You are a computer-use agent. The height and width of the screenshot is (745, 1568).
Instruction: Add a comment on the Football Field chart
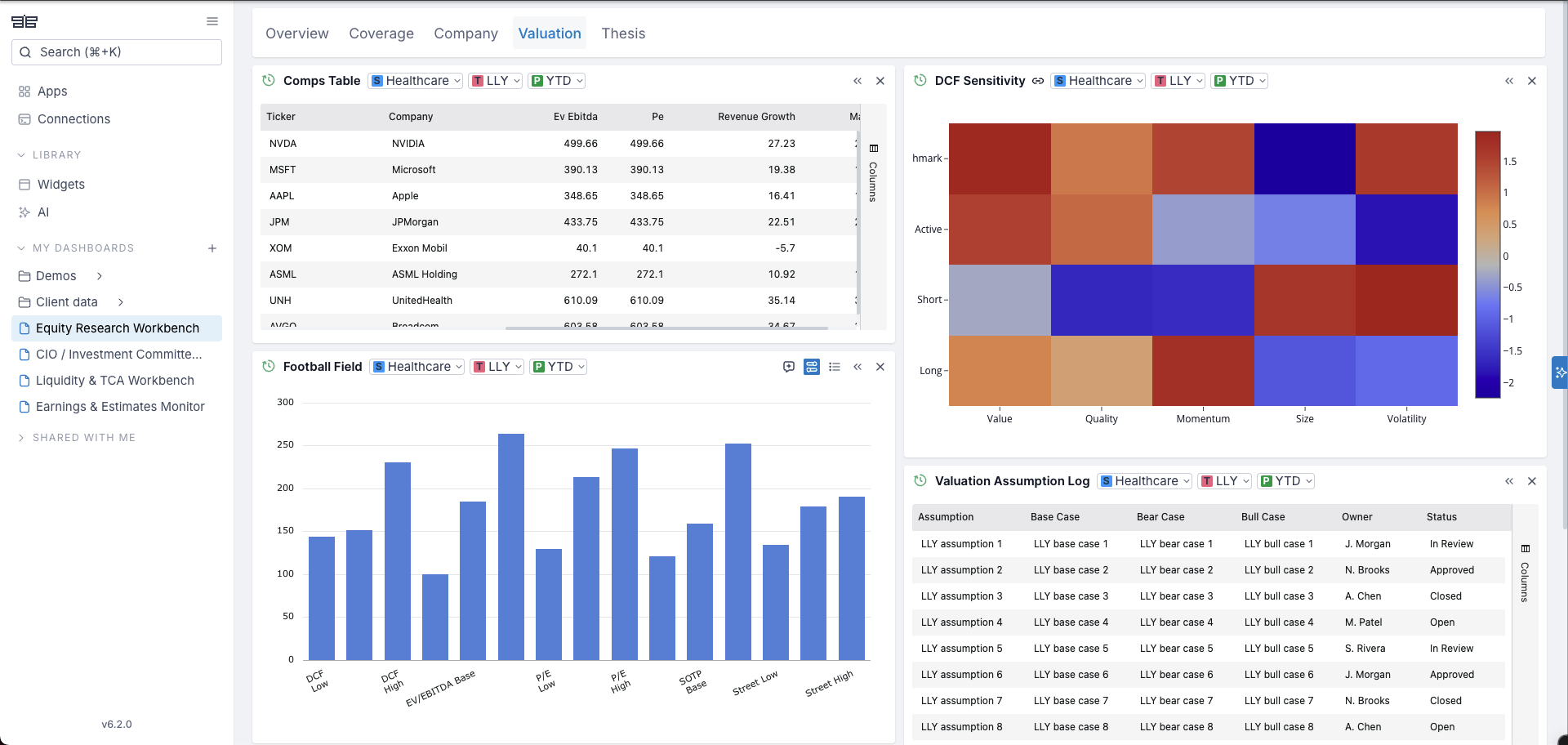789,367
